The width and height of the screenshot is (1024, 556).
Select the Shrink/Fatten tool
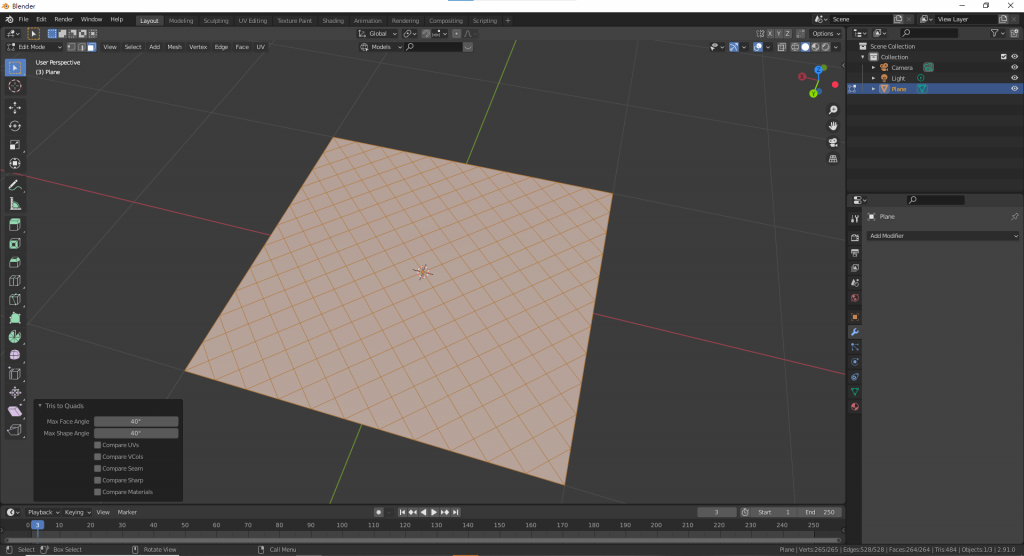pos(15,393)
